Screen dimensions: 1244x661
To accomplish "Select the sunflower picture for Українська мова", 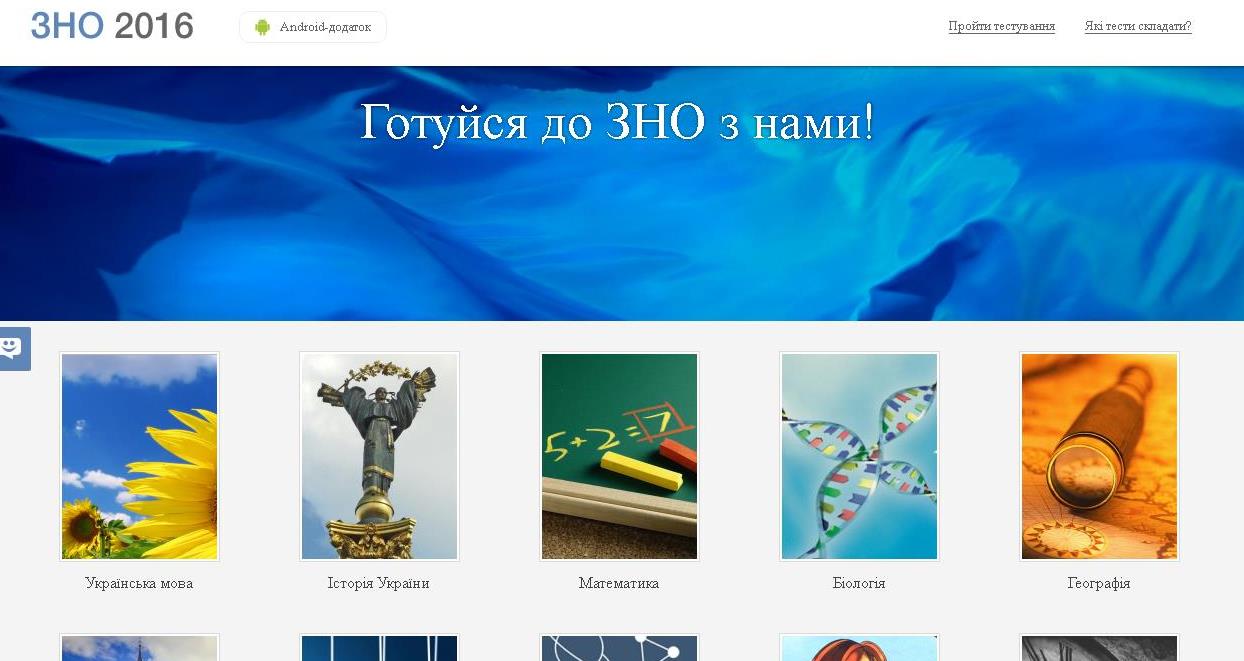I will click(x=139, y=456).
